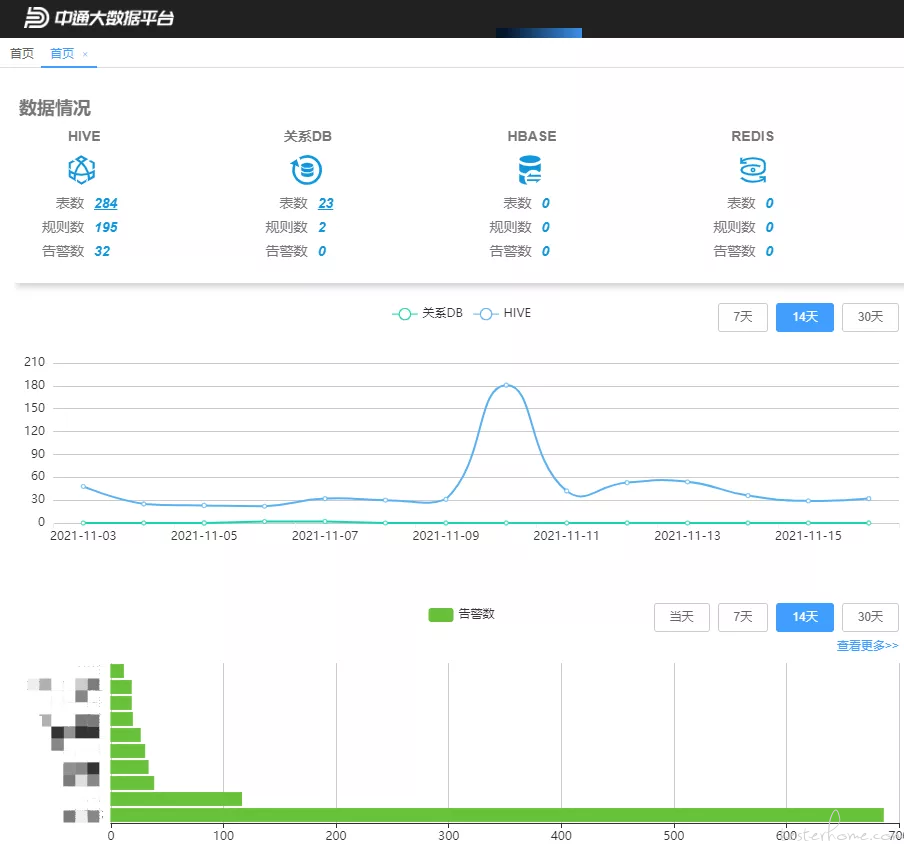
Task: Switch to the 首页 tab without a close icon
Action: [22, 54]
